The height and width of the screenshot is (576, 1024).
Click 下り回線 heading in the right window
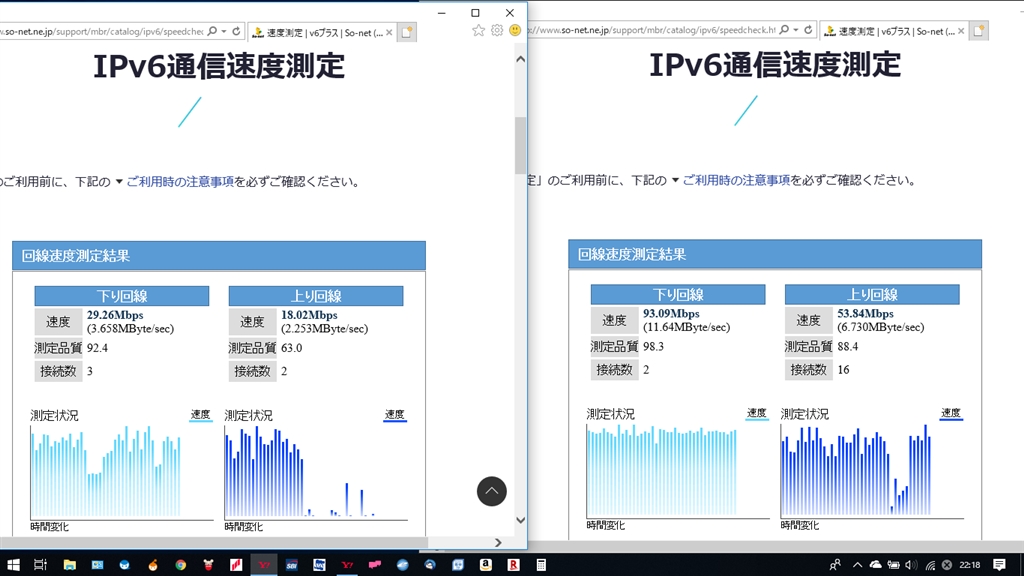click(678, 295)
